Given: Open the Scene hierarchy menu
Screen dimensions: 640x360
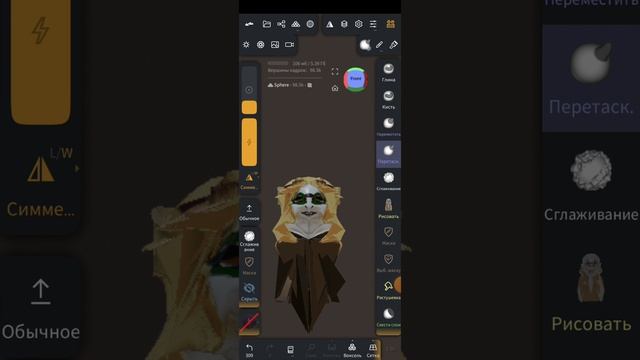Looking at the screenshot, I should [x=281, y=24].
